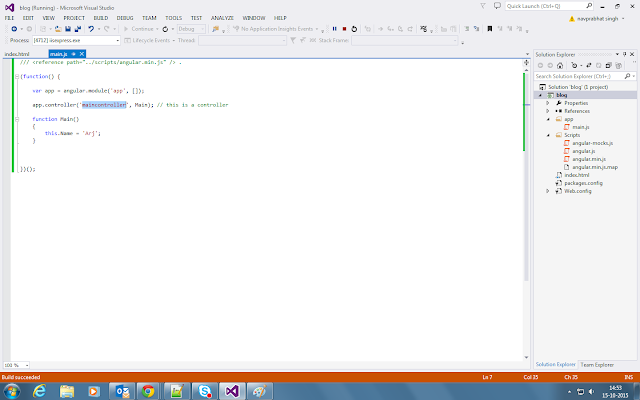Select the Solution Explorer bottom tab
The image size is (640, 400).
pyautogui.click(x=556, y=364)
